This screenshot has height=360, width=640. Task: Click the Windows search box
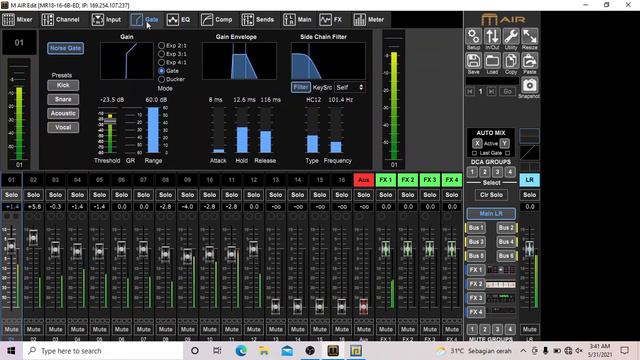[103, 351]
